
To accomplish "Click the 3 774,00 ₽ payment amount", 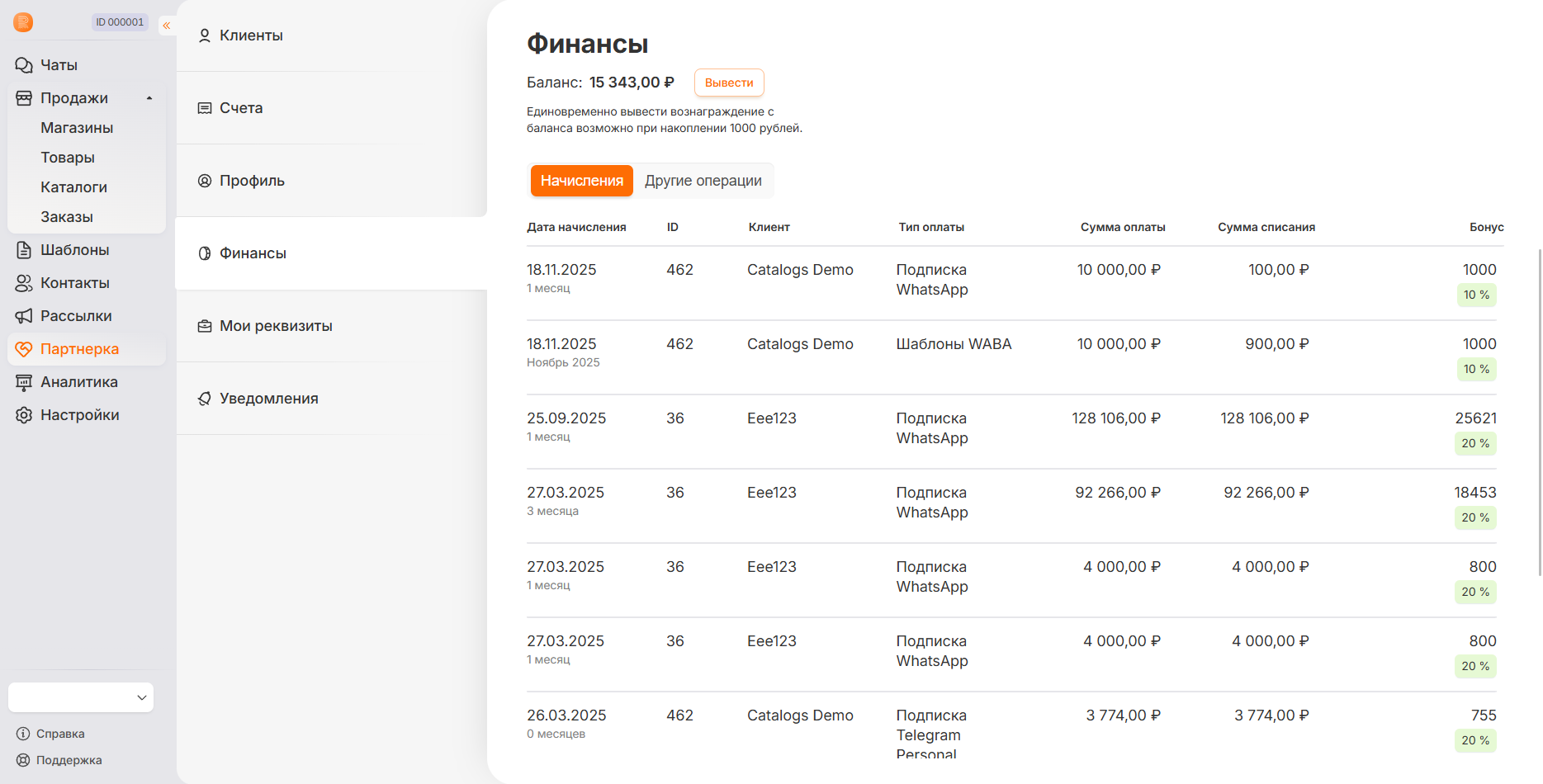I will 1123,716.
